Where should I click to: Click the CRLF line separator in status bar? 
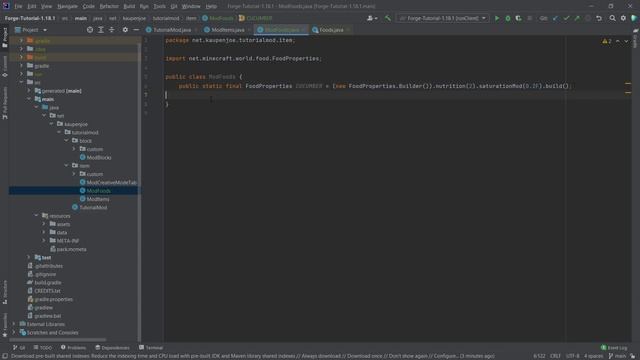556,356
